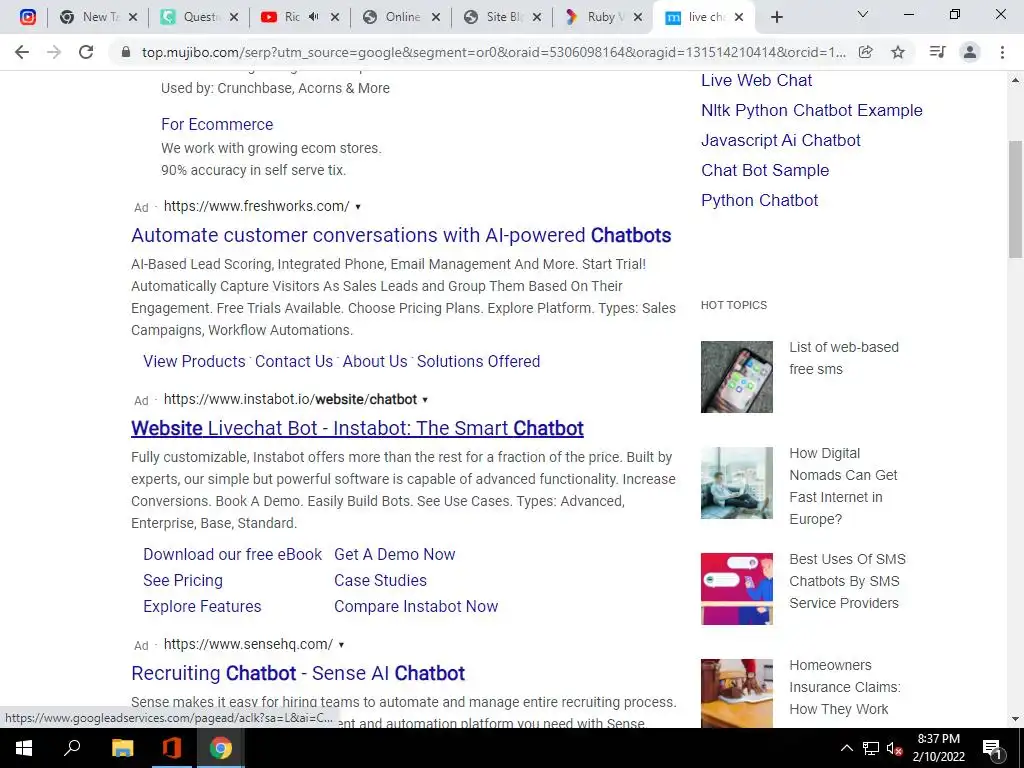
Task: Expand the freshworks.com ad dropdown arrow
Action: pos(358,207)
